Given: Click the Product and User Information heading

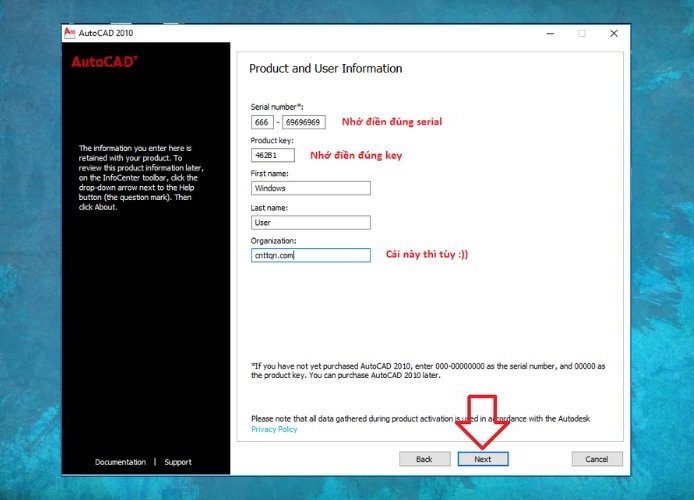Looking at the screenshot, I should coord(325,69).
